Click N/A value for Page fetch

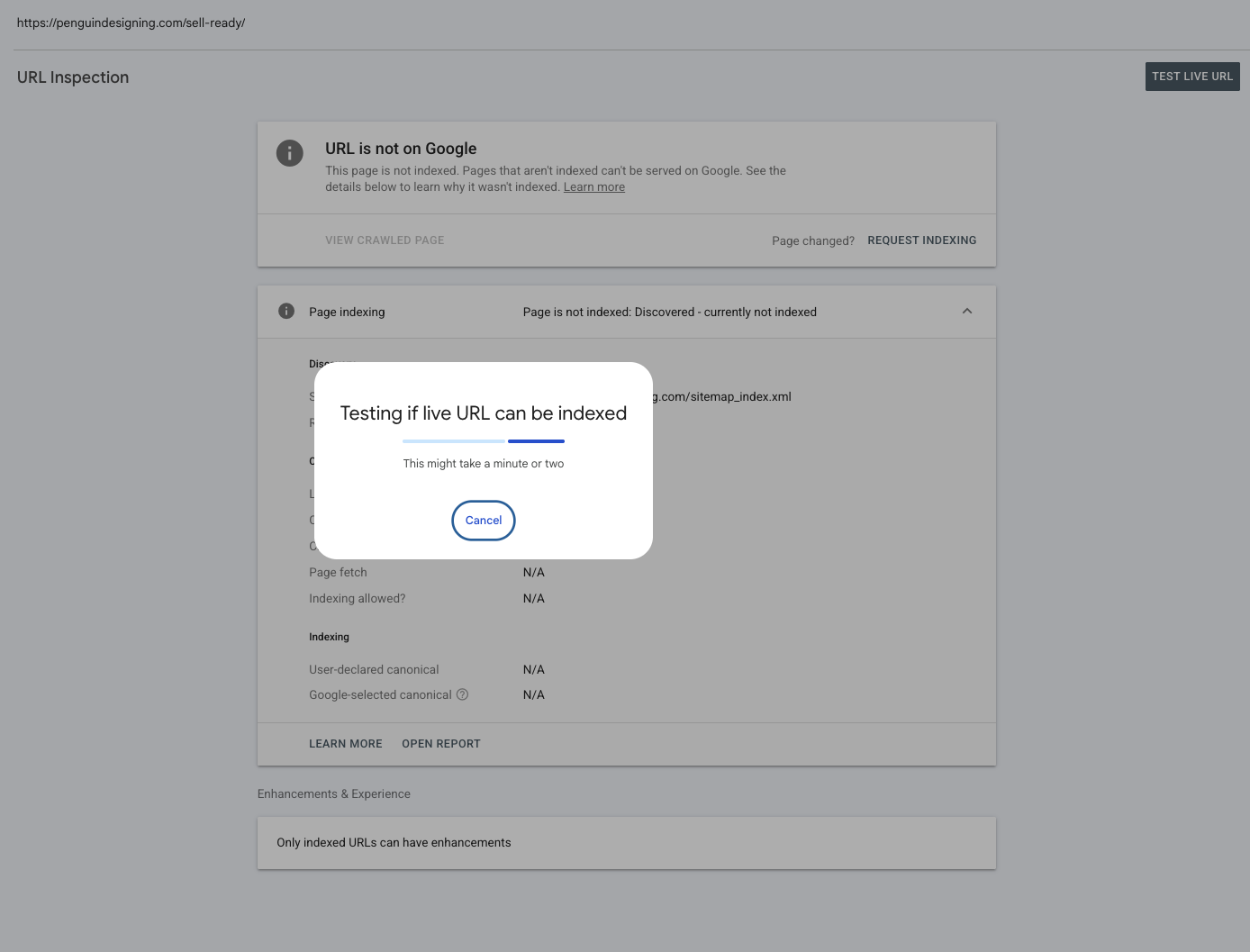point(534,572)
